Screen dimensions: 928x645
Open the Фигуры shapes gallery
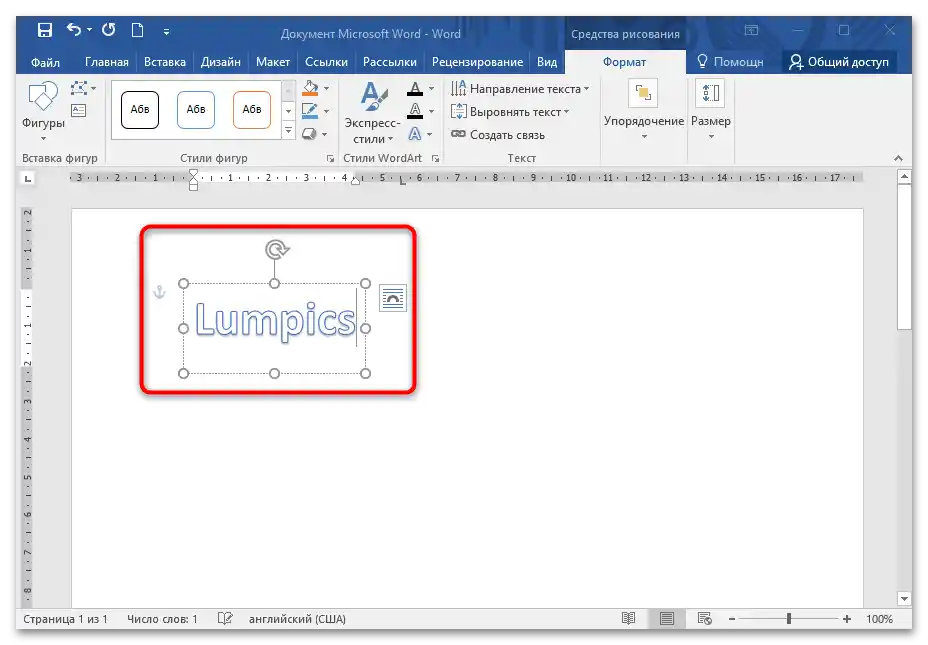(43, 111)
